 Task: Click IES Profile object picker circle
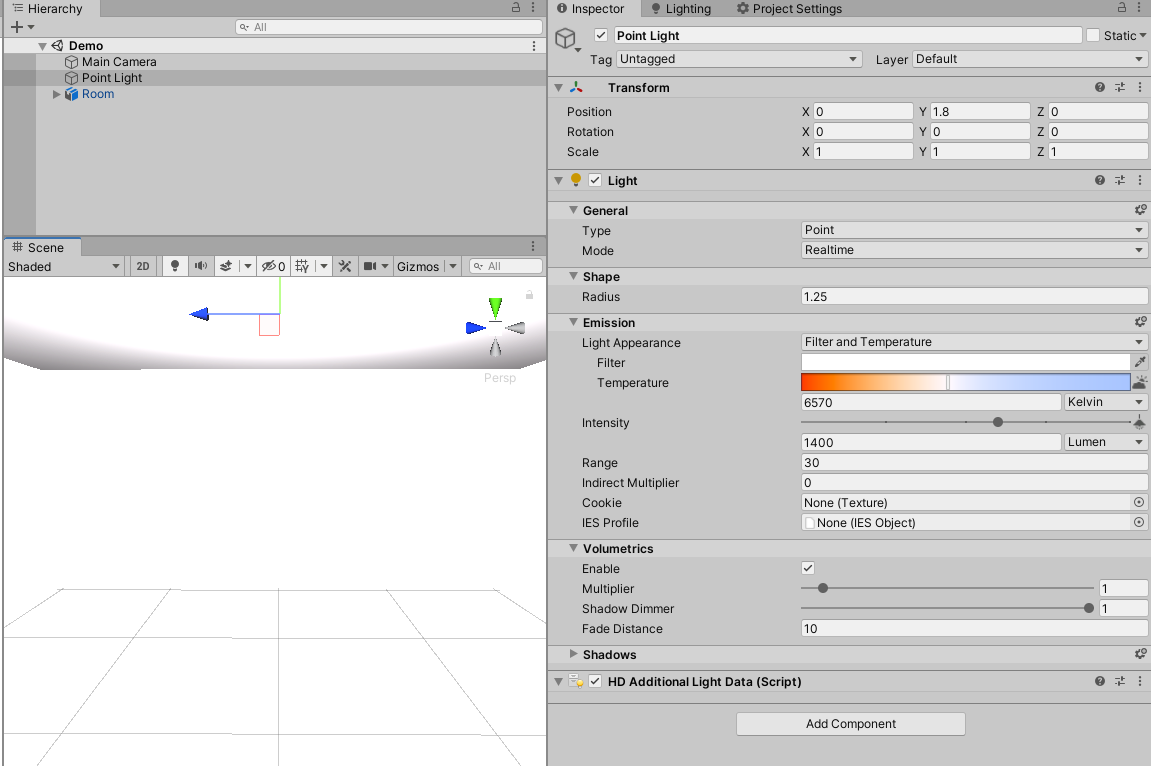[x=1139, y=522]
